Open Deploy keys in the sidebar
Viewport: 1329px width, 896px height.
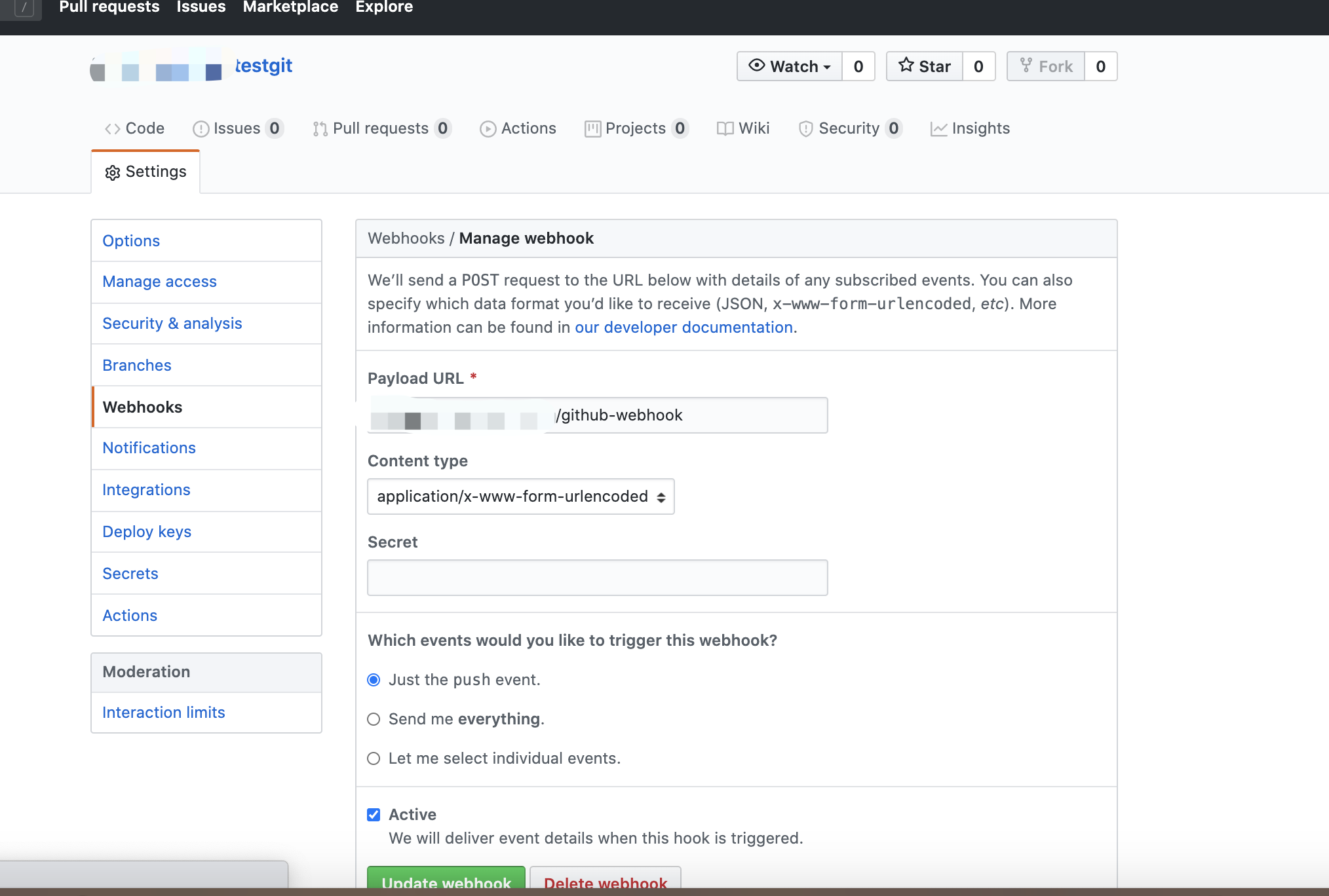click(147, 532)
